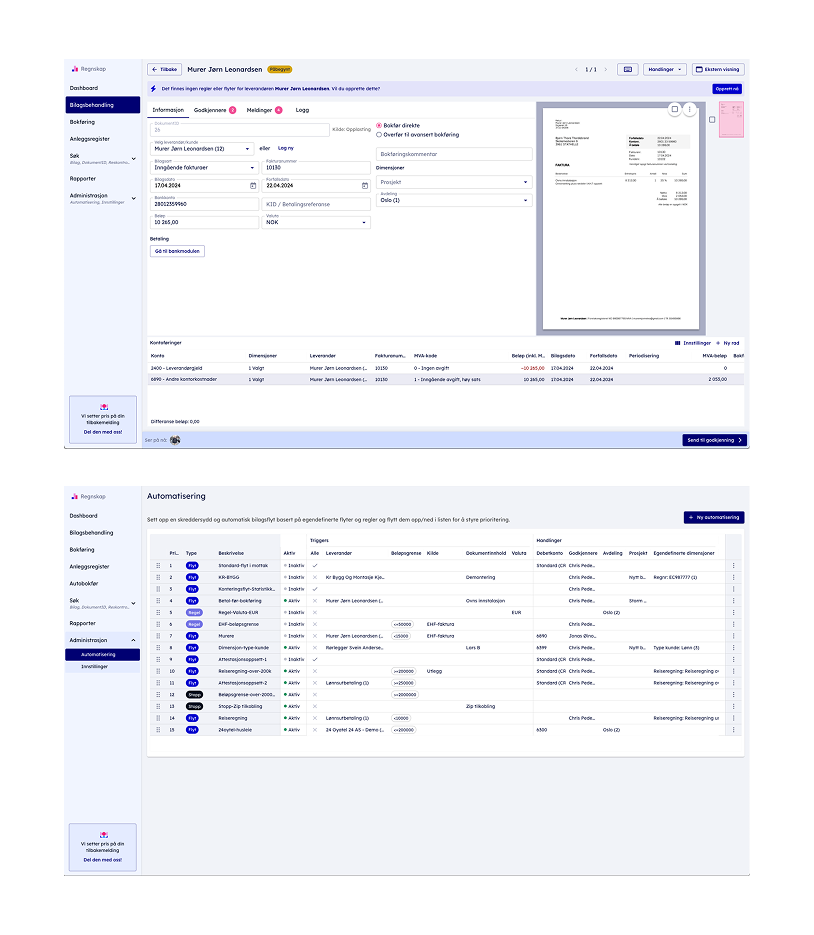Select the Bokfør direkte radio button
Image resolution: width=814 pixels, height=935 pixels.
tap(378, 126)
